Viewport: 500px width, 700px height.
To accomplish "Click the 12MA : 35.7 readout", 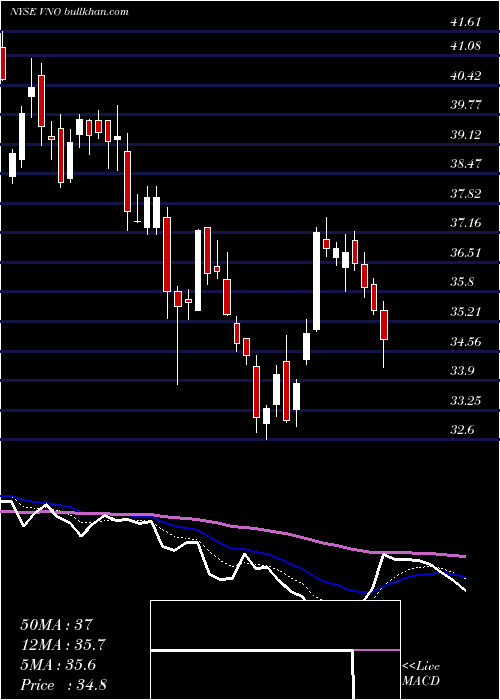I will [x=63, y=645].
